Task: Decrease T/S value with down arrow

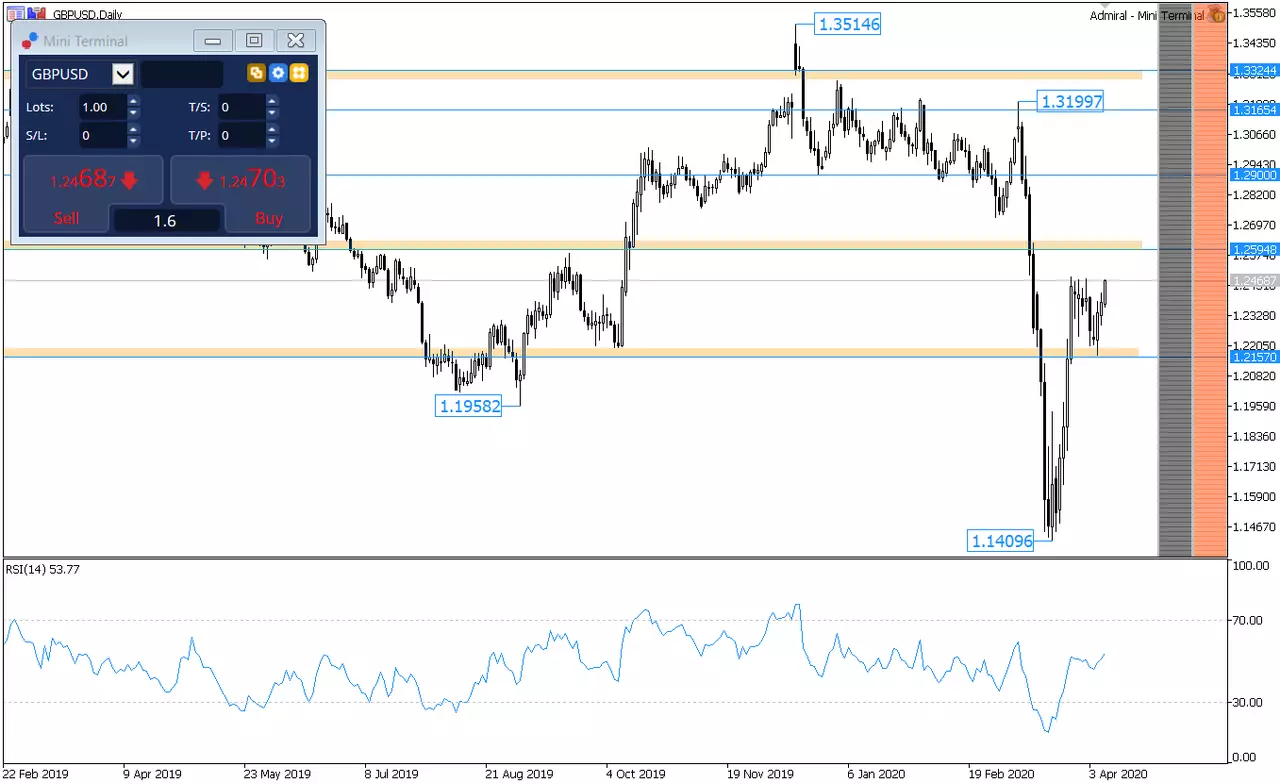Action: (x=272, y=113)
